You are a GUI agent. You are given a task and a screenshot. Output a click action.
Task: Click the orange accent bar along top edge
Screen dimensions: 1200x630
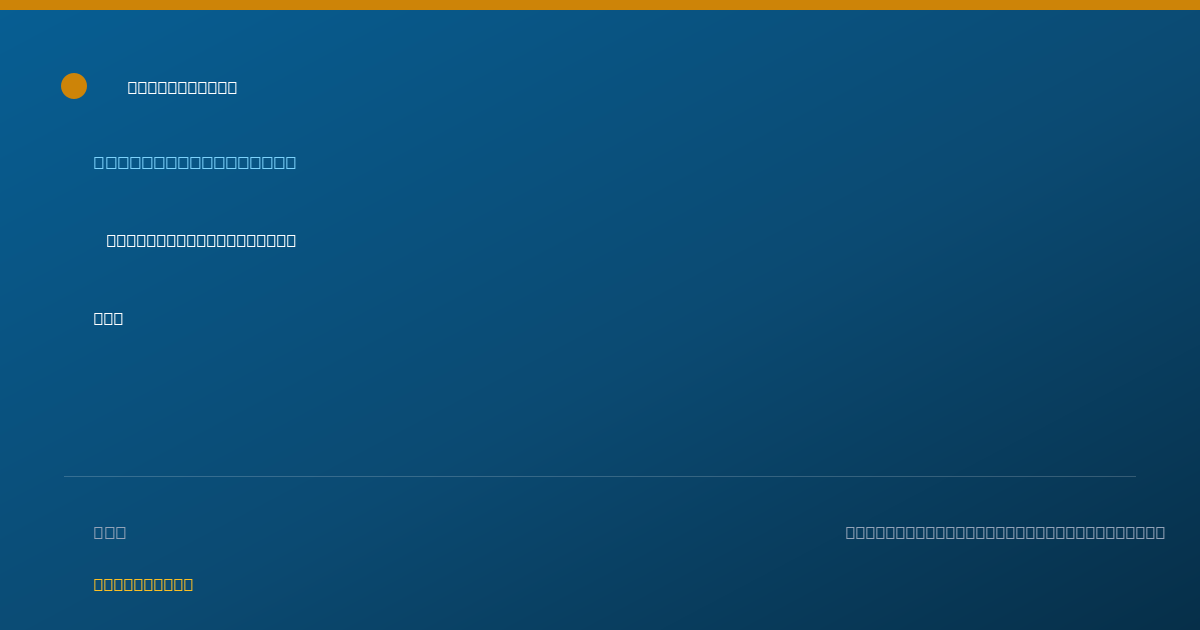600,5
